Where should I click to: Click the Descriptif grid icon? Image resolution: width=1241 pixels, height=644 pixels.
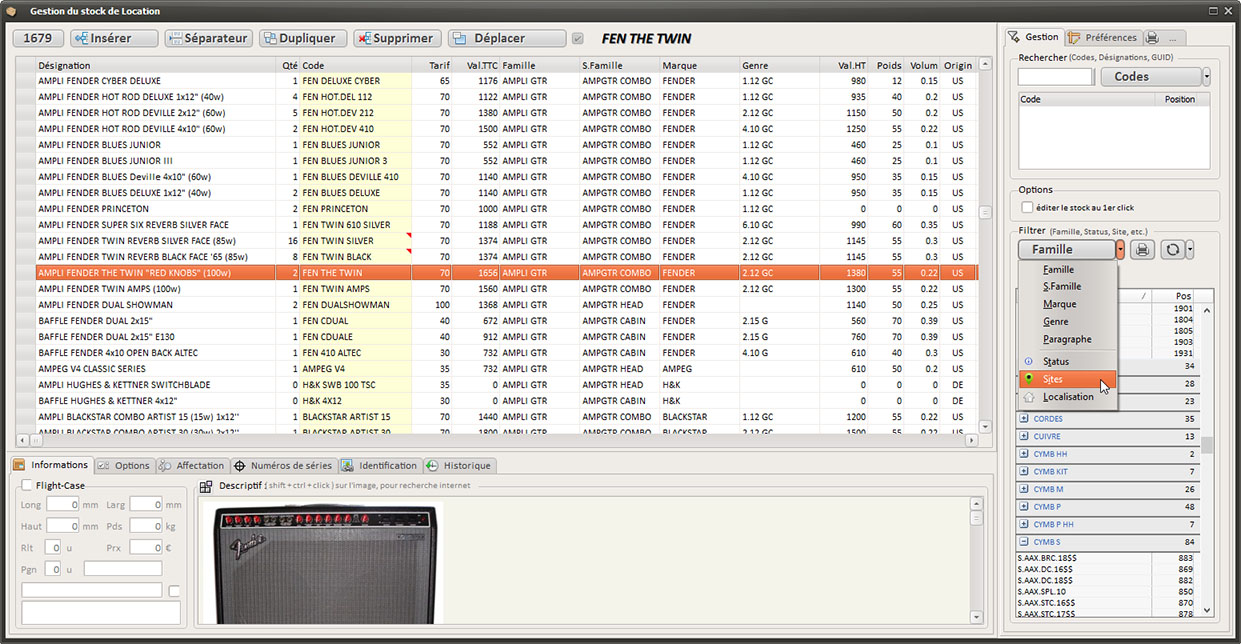(206, 486)
